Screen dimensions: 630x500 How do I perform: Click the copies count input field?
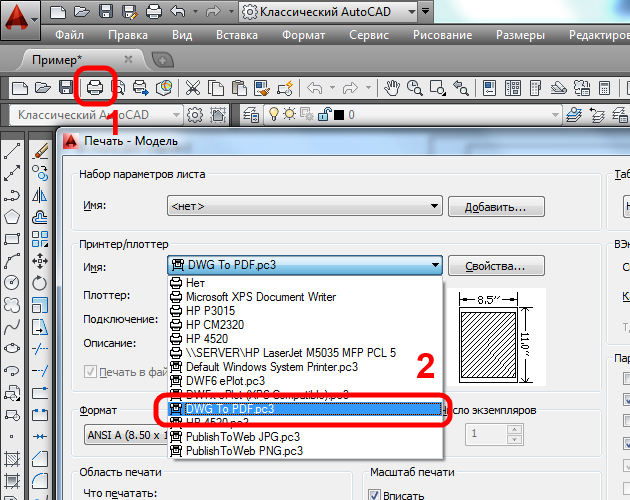point(486,434)
